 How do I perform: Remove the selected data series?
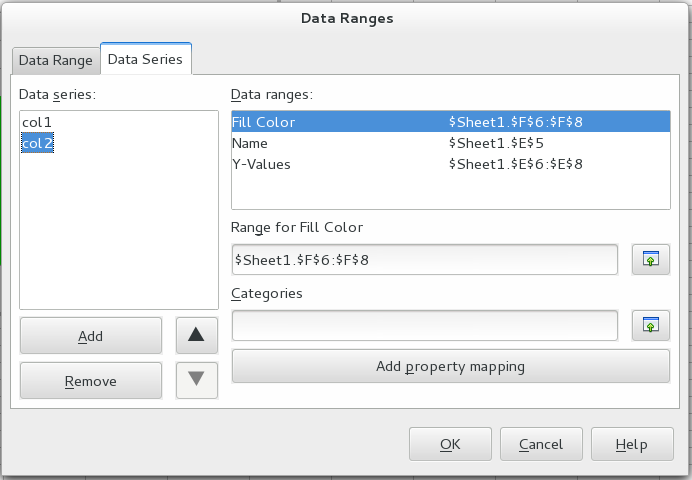click(90, 381)
